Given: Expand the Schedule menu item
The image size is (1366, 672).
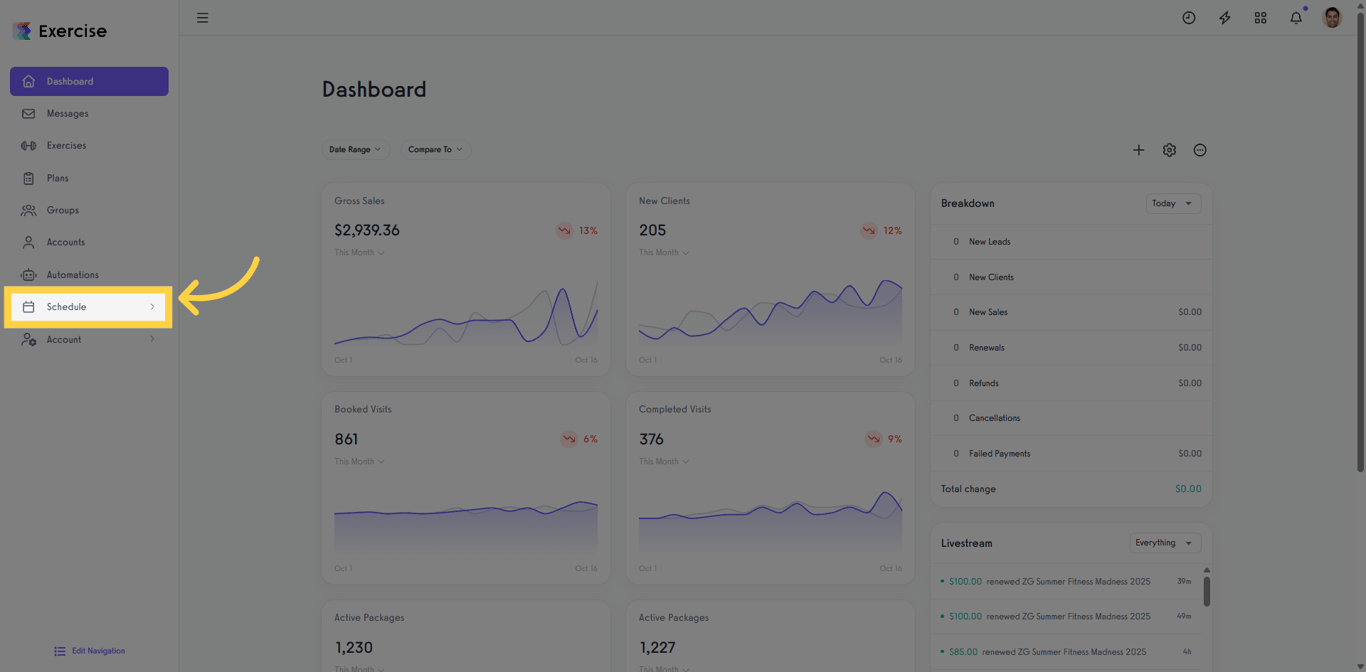Looking at the screenshot, I should 88,307.
